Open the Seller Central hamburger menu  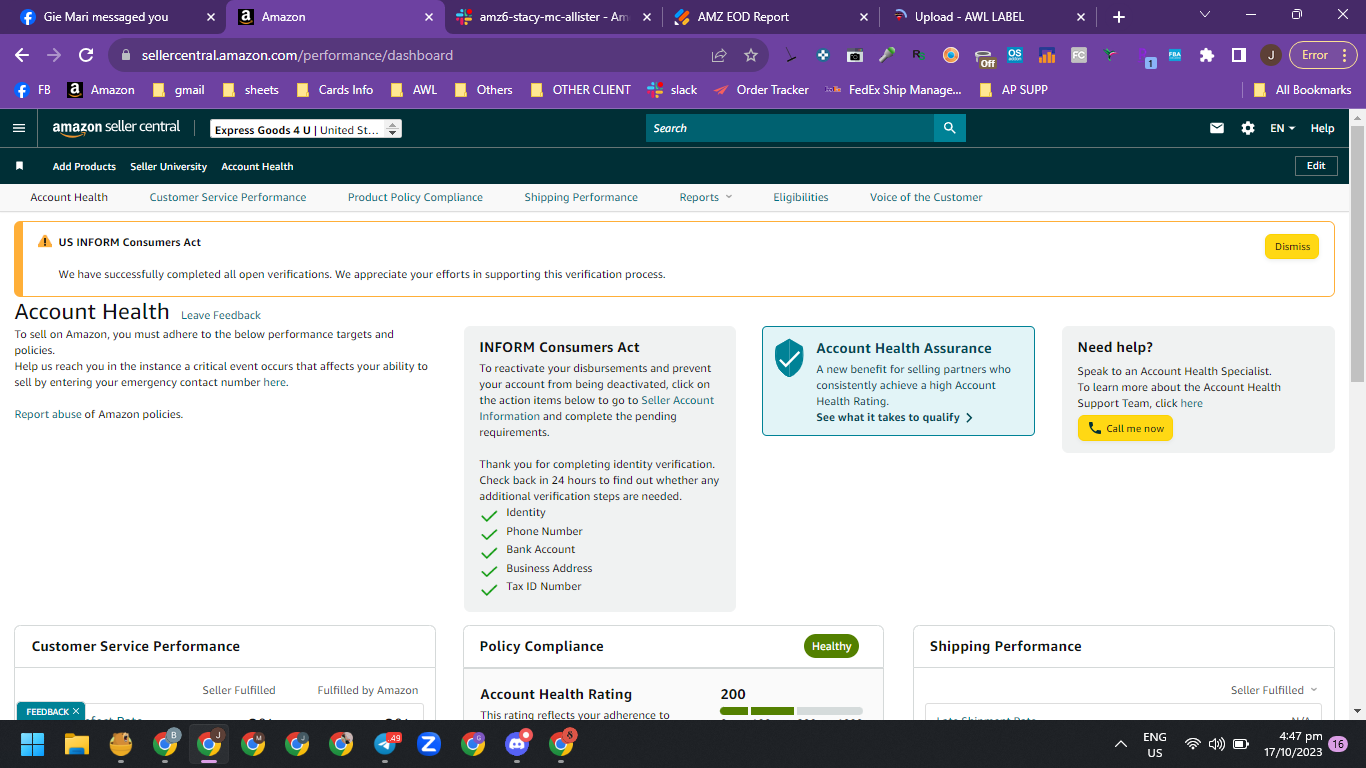[x=18, y=128]
